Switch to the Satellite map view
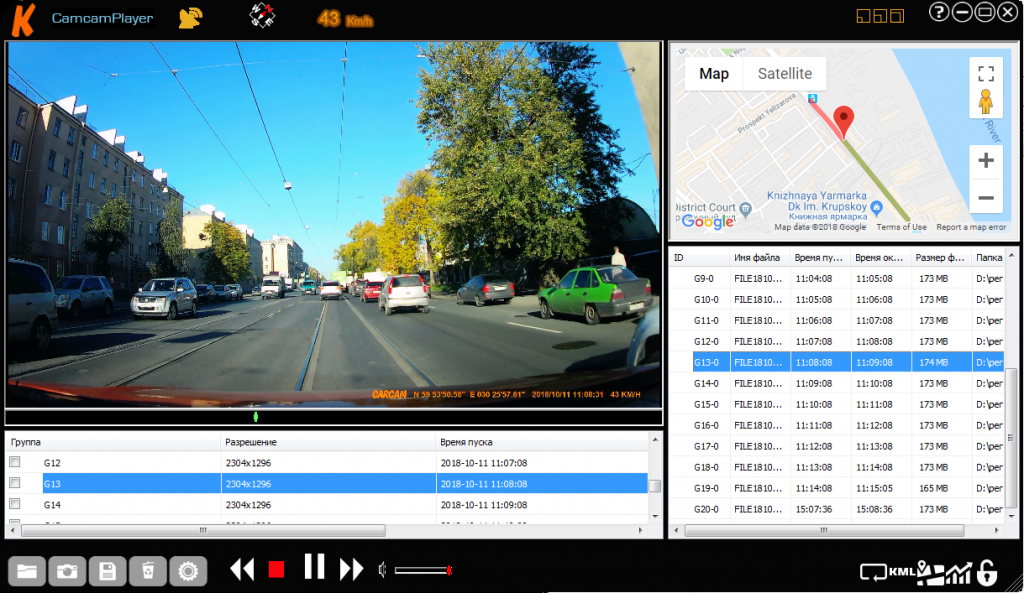This screenshot has height=593, width=1024. point(784,73)
